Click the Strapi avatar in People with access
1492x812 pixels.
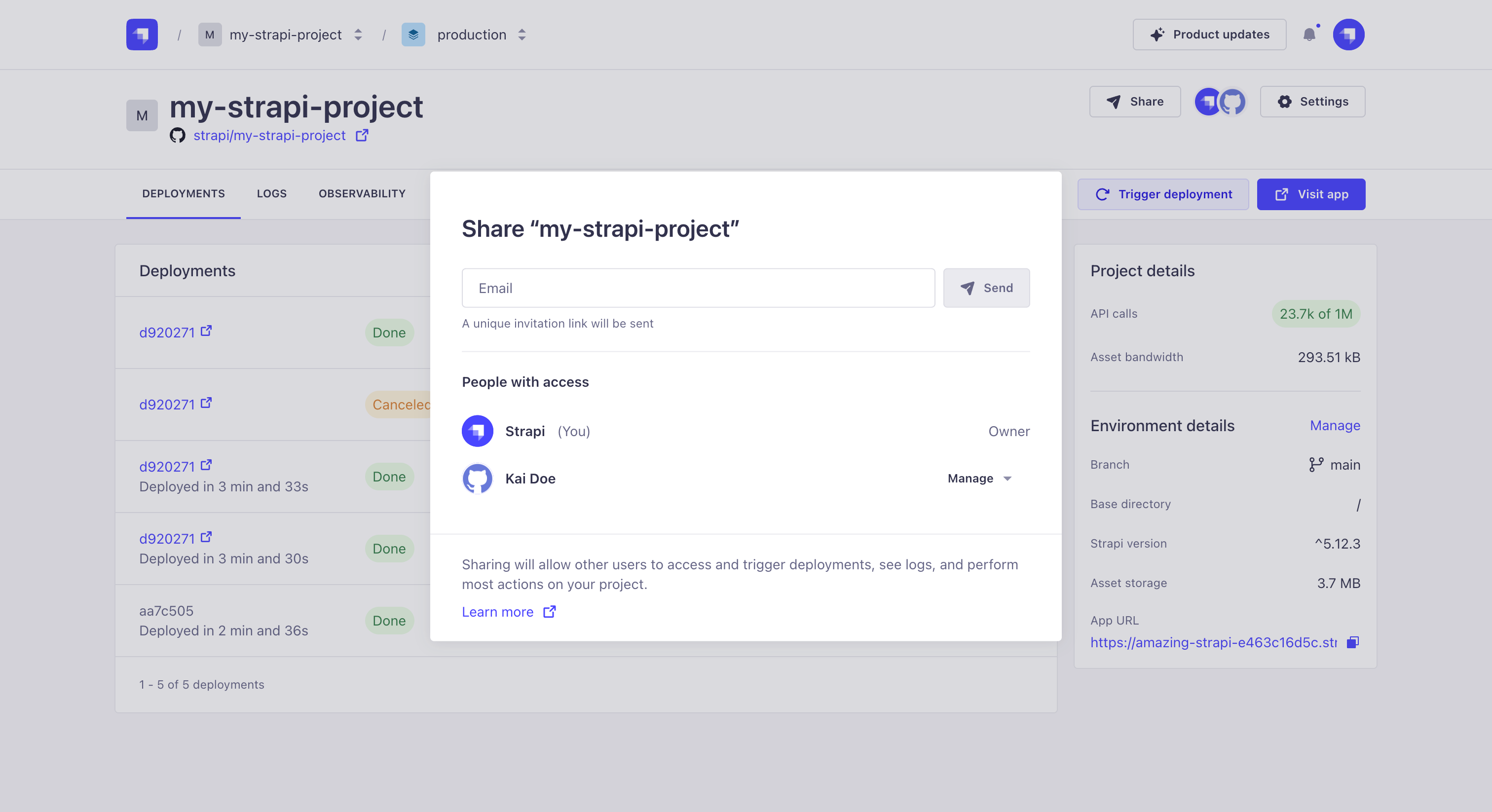477,432
